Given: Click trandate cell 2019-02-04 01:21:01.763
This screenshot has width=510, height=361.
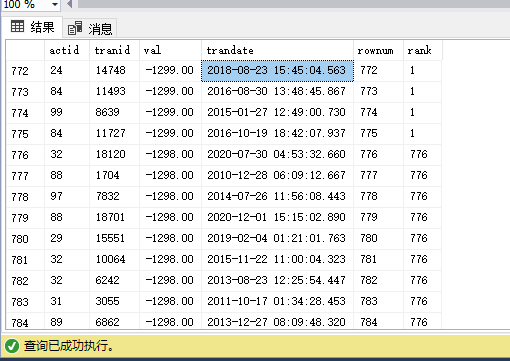Looking at the screenshot, I should [277, 239].
